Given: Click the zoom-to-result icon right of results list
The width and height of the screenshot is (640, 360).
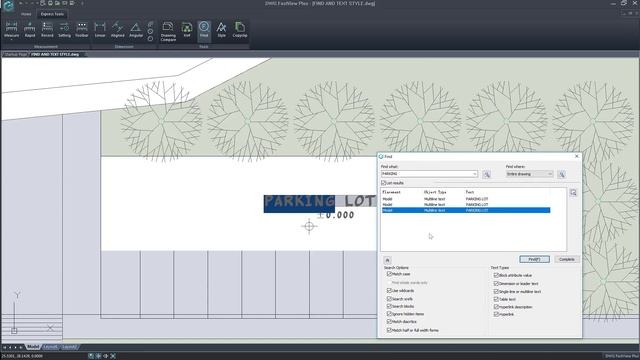Looking at the screenshot, I should 573,193.
